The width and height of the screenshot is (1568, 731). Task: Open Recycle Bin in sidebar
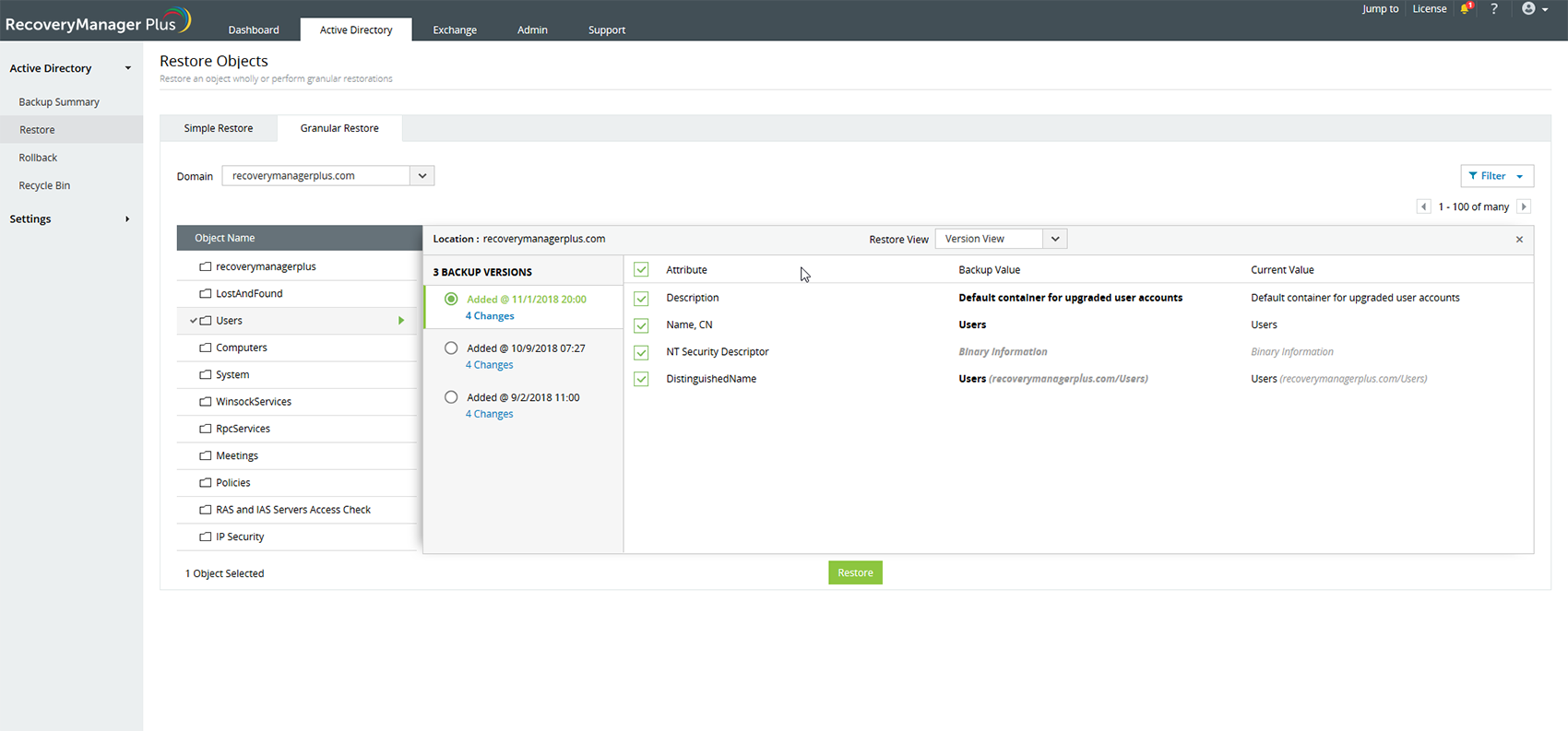(44, 185)
